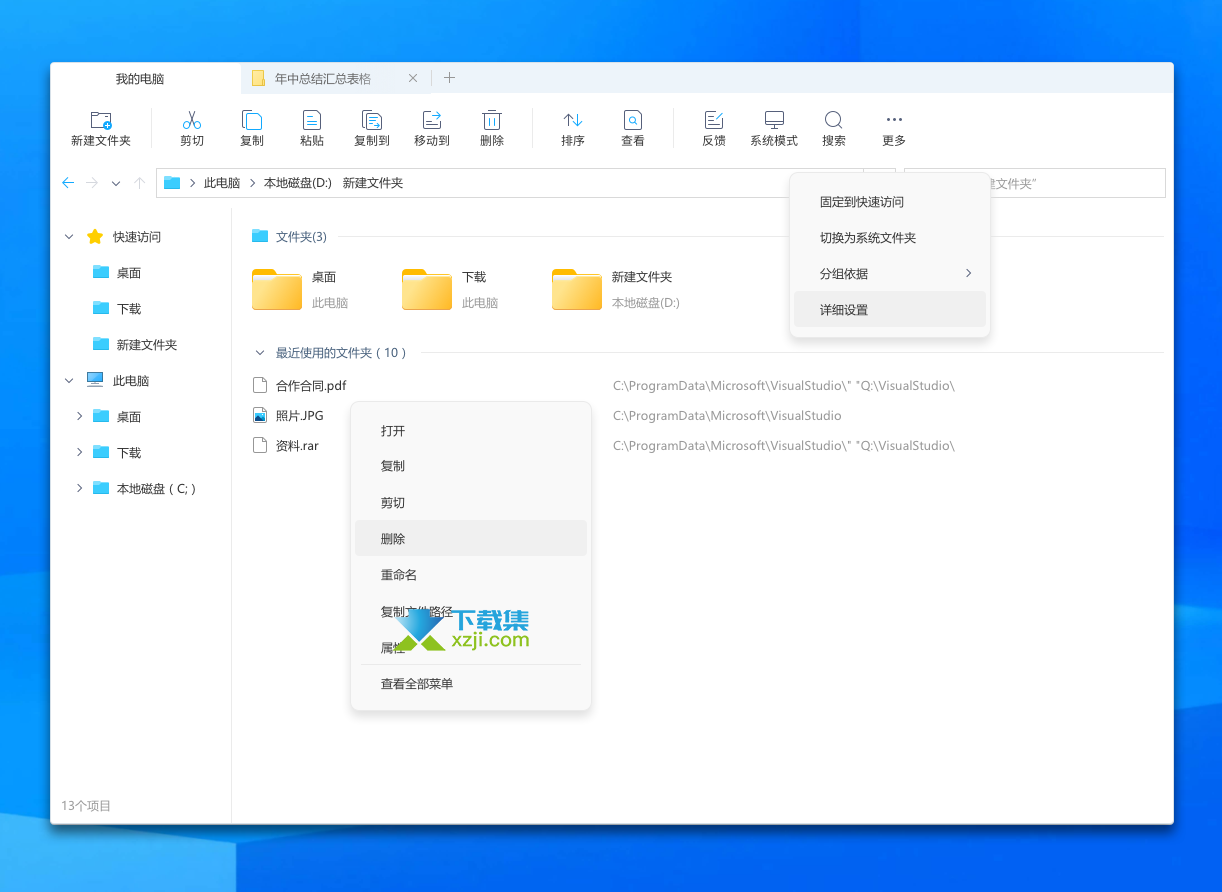
Task: Open the 桌面 folder thumbnail
Action: 277,290
